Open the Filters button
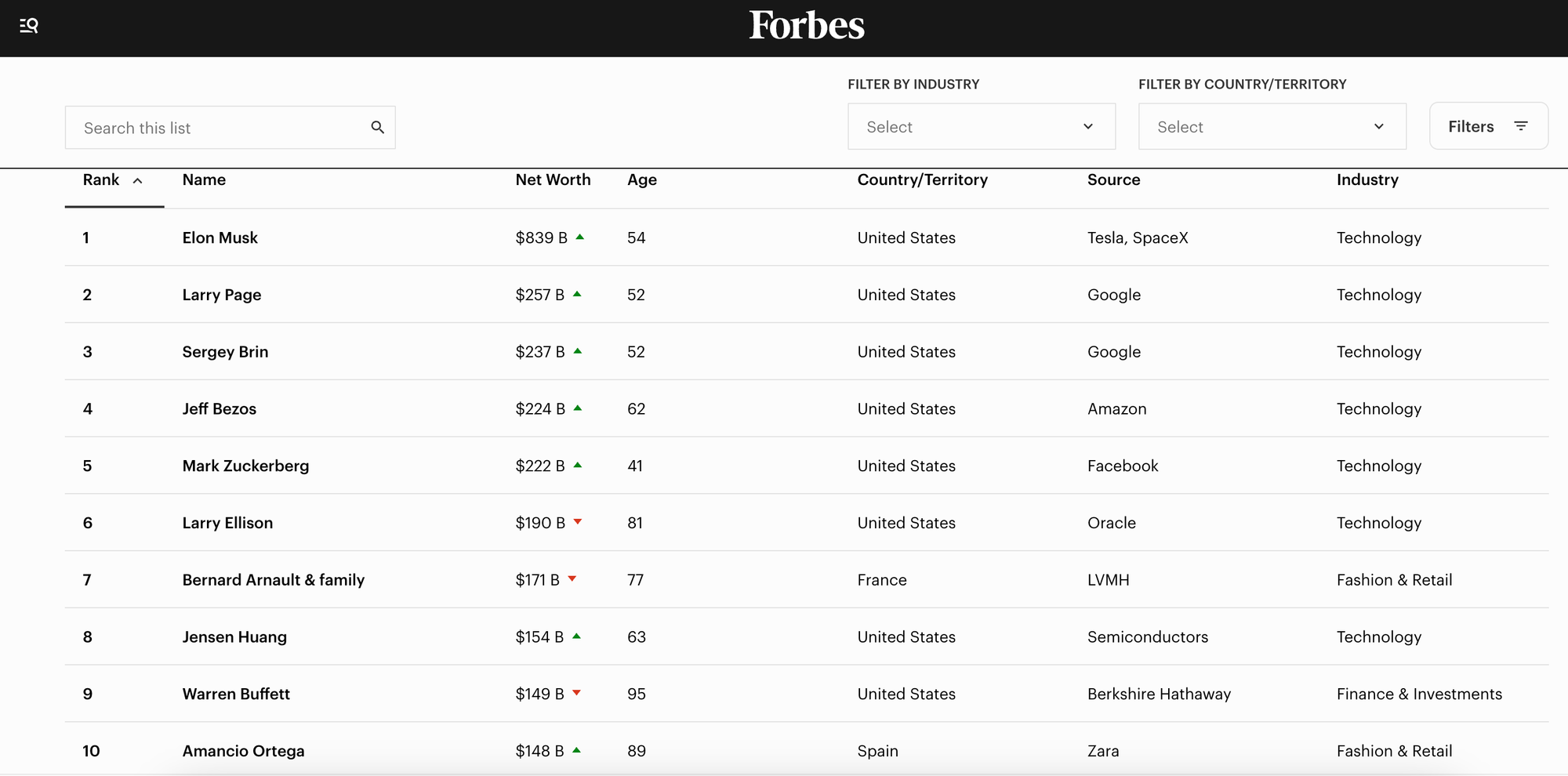The image size is (1568, 776). [x=1487, y=126]
